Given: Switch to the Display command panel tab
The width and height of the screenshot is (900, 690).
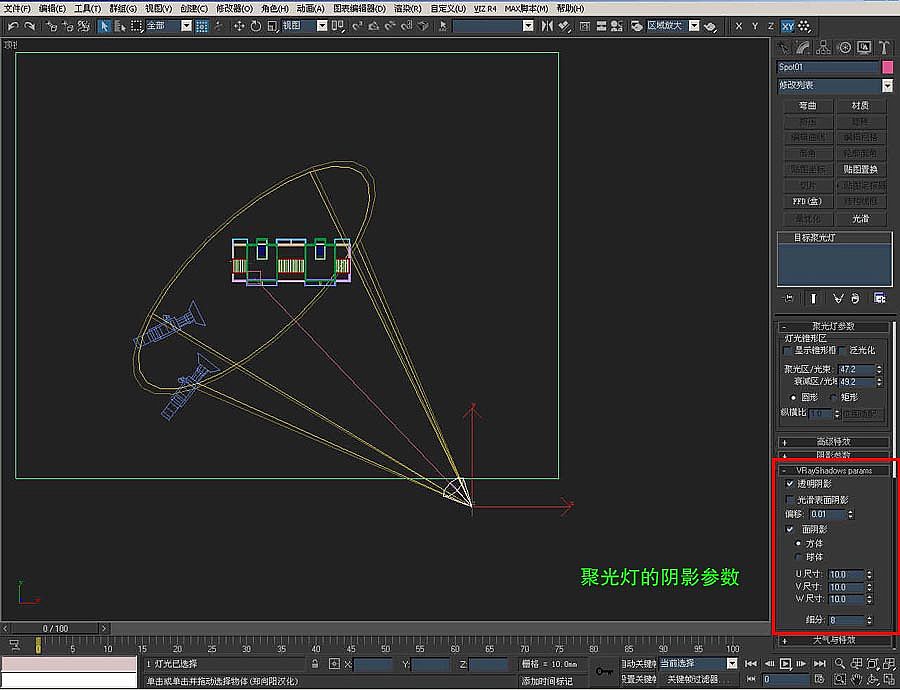Looking at the screenshot, I should click(x=864, y=47).
